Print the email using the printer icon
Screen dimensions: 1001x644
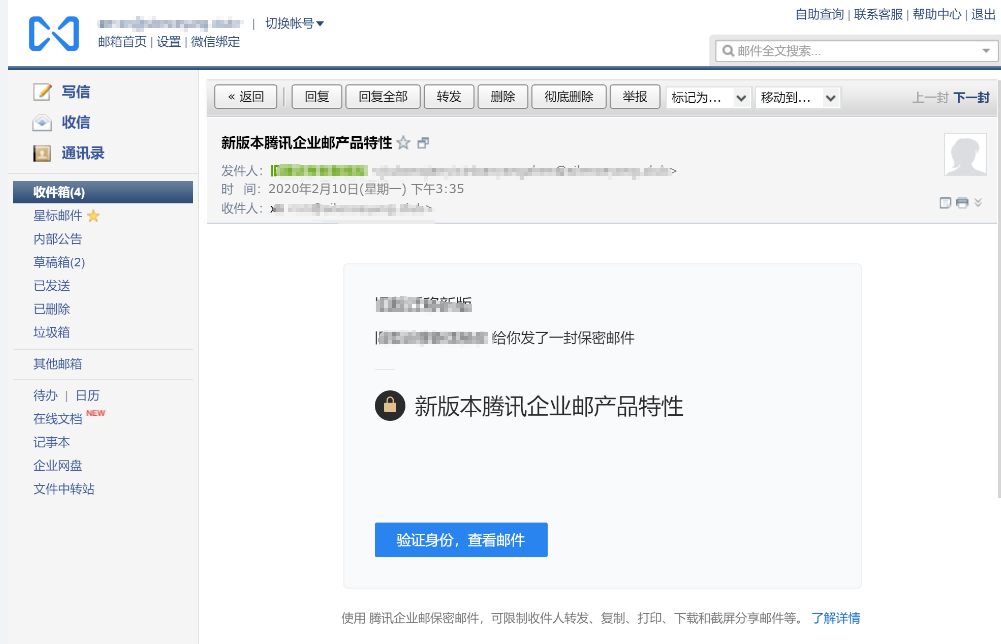pyautogui.click(x=960, y=203)
